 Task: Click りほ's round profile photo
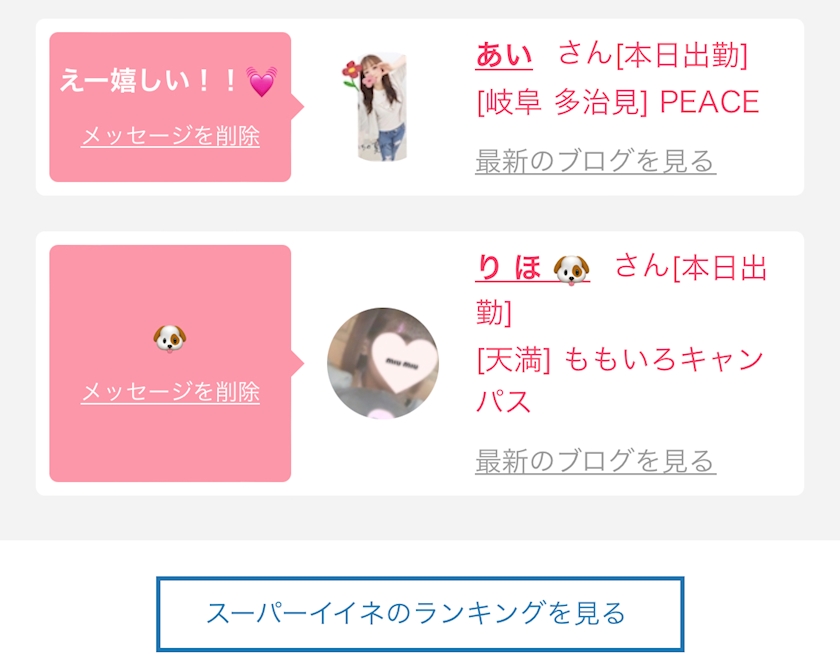(x=382, y=363)
